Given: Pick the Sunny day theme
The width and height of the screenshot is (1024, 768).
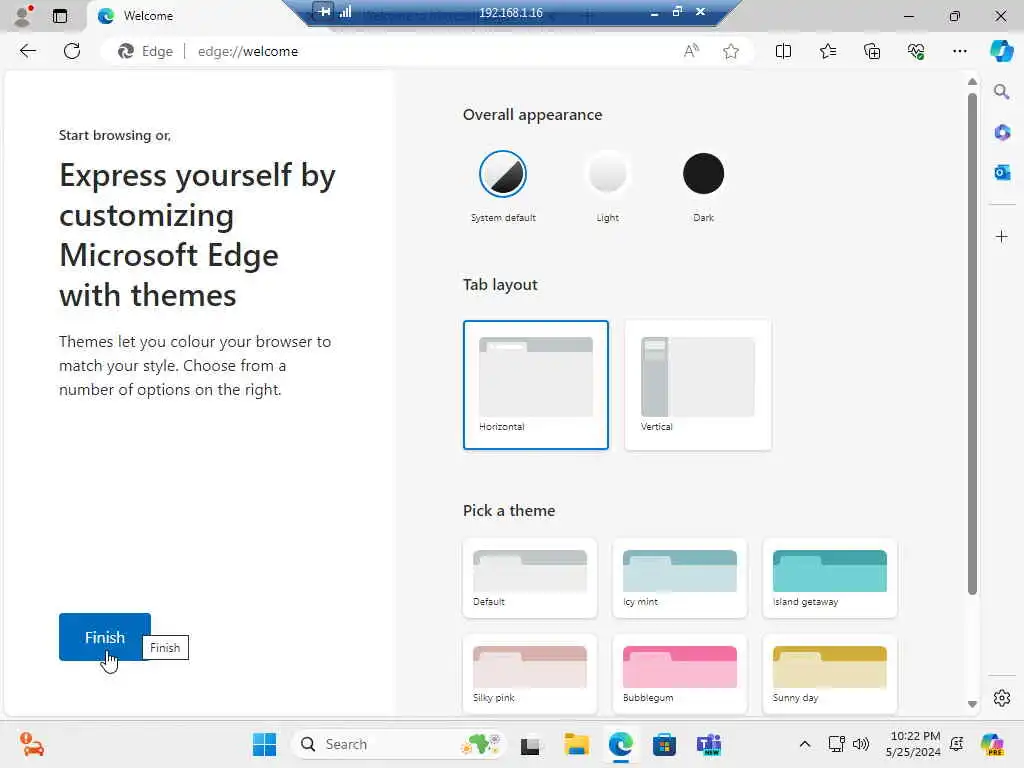Looking at the screenshot, I should 829,674.
